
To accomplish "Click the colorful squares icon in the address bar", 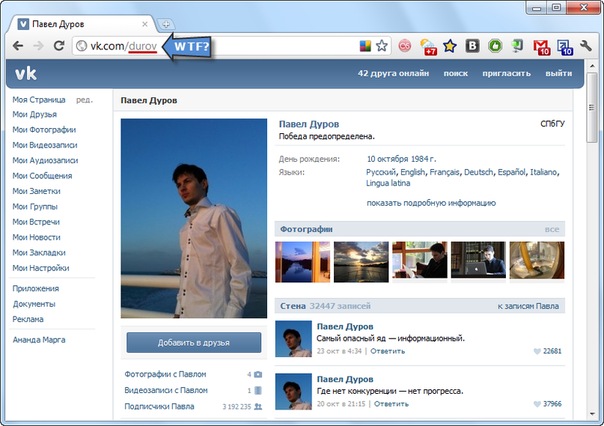I will [x=365, y=46].
